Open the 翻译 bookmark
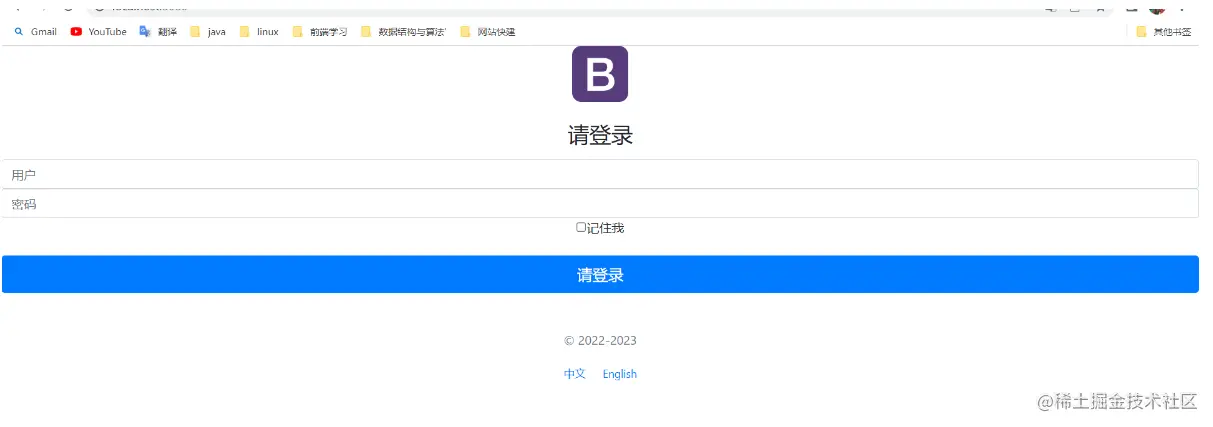 tap(158, 32)
